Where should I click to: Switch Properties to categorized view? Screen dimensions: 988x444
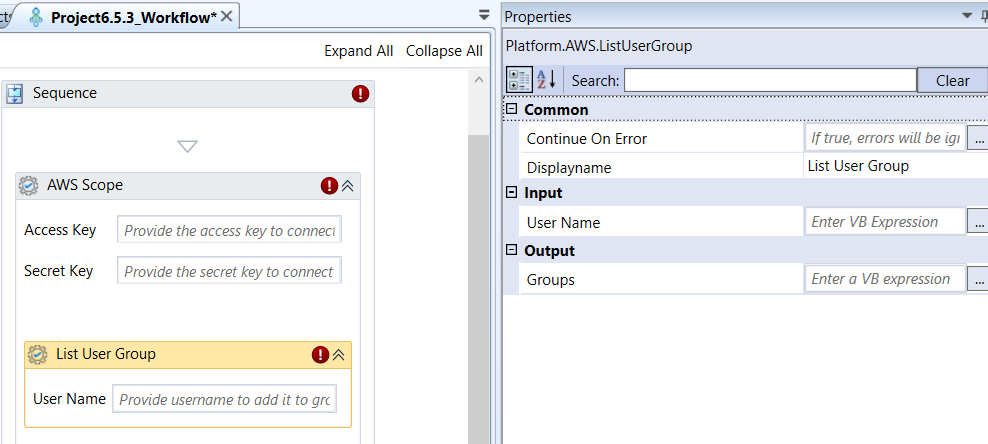point(519,80)
